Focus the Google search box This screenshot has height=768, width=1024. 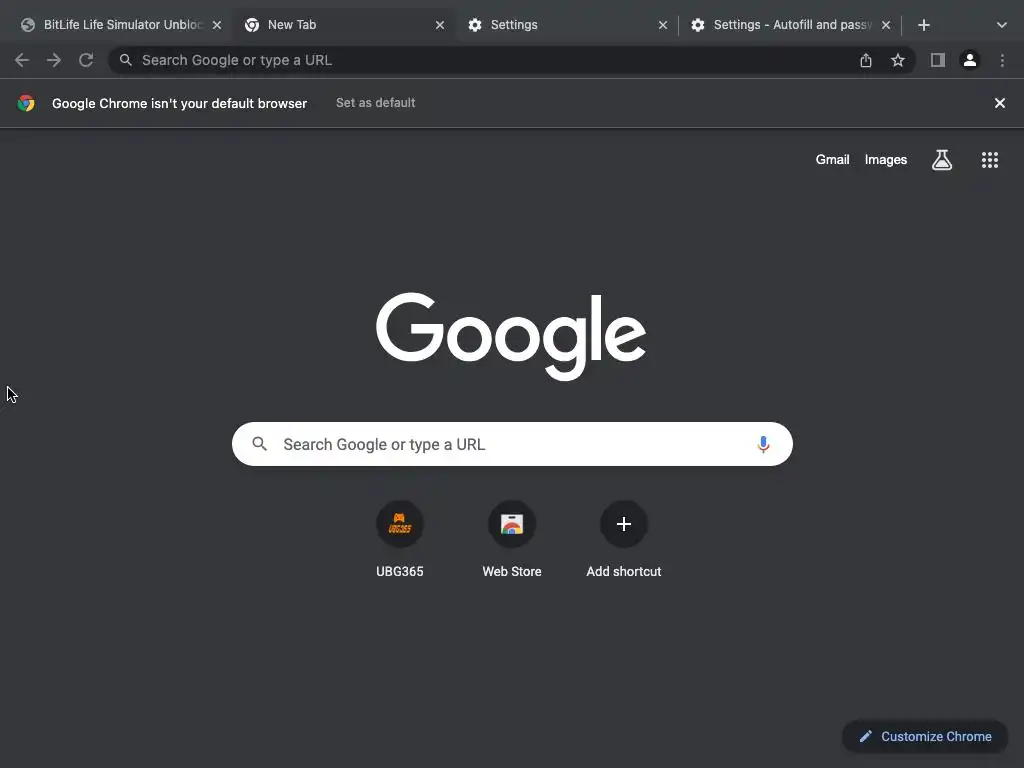(512, 444)
